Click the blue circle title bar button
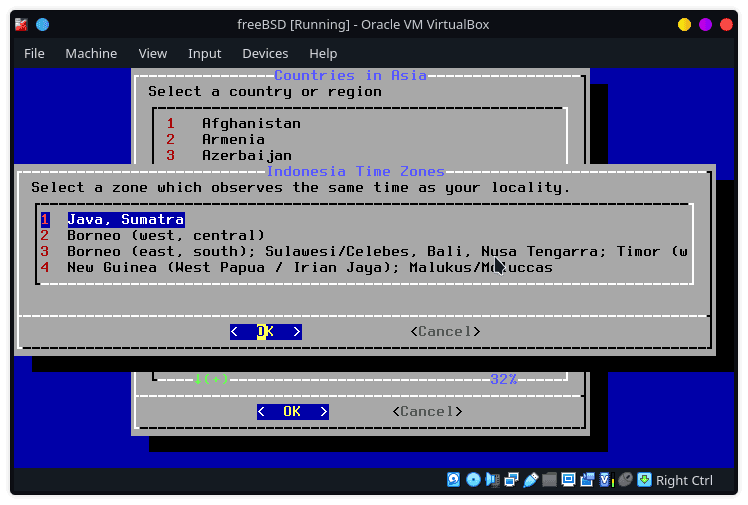 (x=42, y=24)
